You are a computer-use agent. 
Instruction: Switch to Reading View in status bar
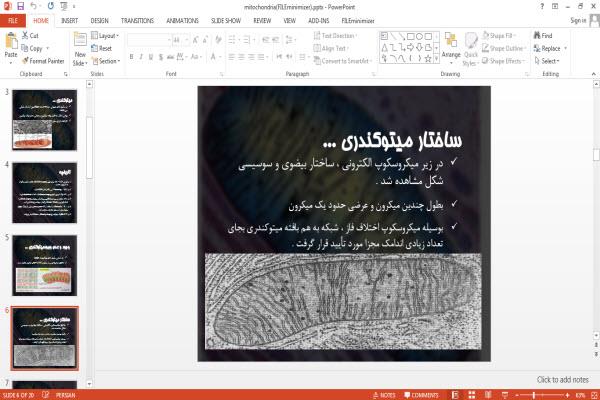(488, 395)
